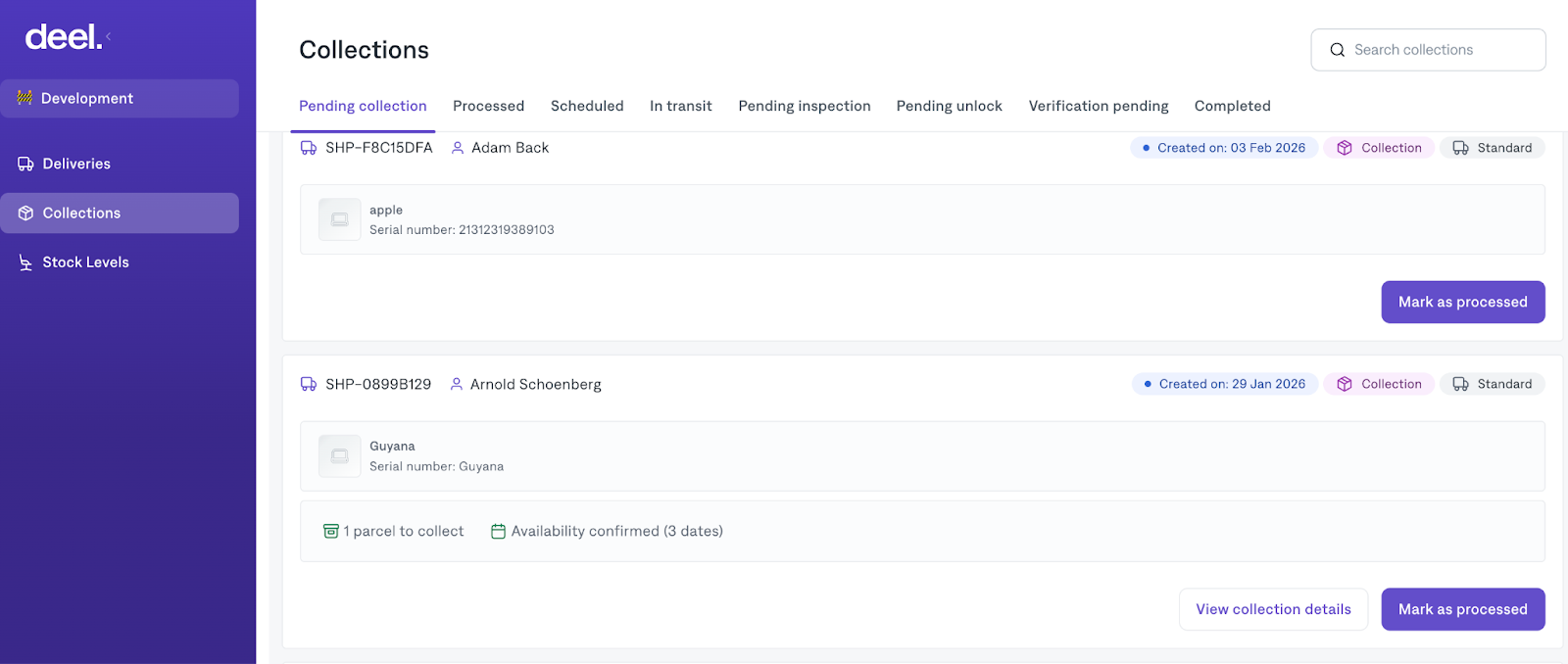Click the Stock Levels icon
Screen dimensions: 1568x664
pyautogui.click(x=25, y=262)
